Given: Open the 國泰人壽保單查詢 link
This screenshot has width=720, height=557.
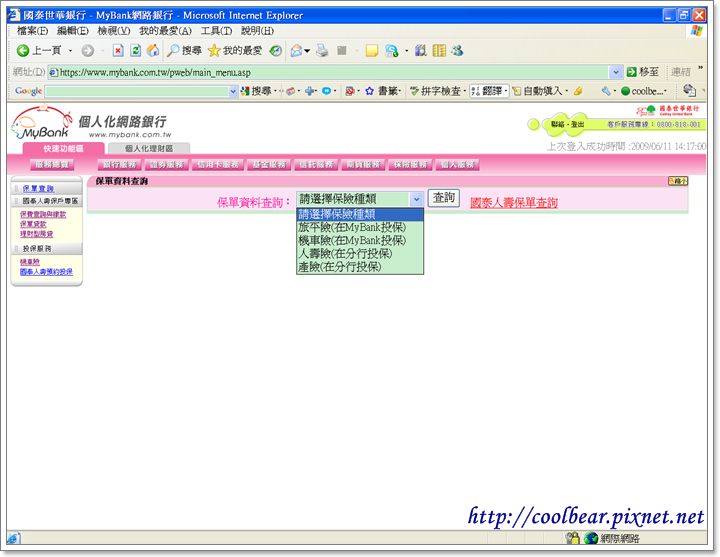Looking at the screenshot, I should [x=514, y=203].
